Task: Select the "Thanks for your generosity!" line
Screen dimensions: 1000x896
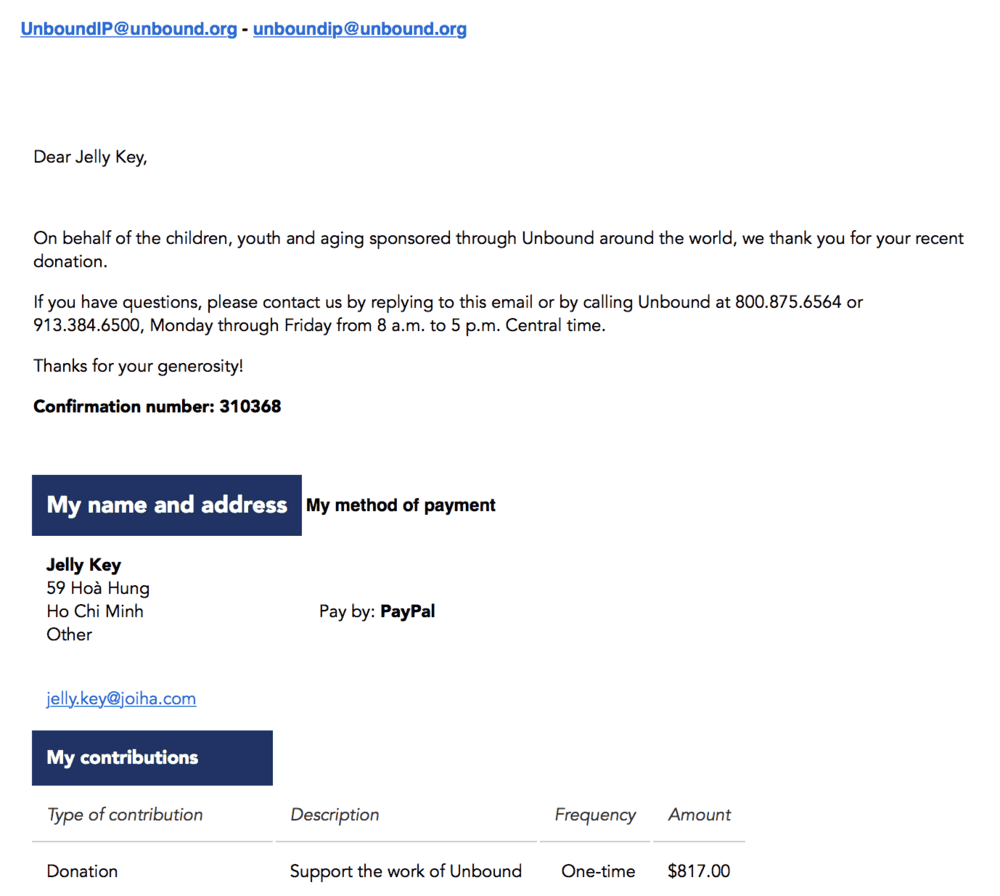Action: pyautogui.click(x=138, y=366)
